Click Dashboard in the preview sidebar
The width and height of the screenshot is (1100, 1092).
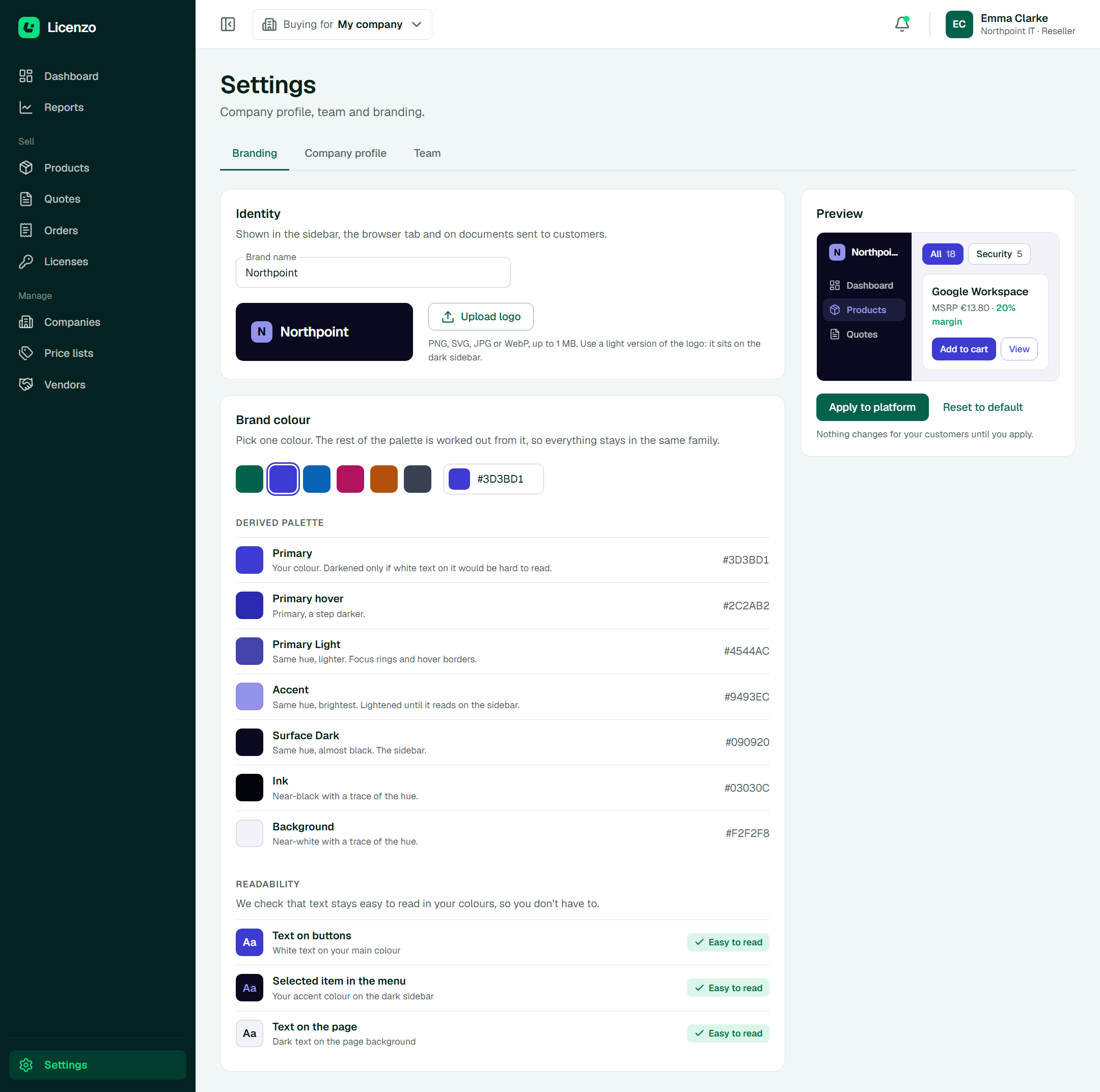(864, 285)
